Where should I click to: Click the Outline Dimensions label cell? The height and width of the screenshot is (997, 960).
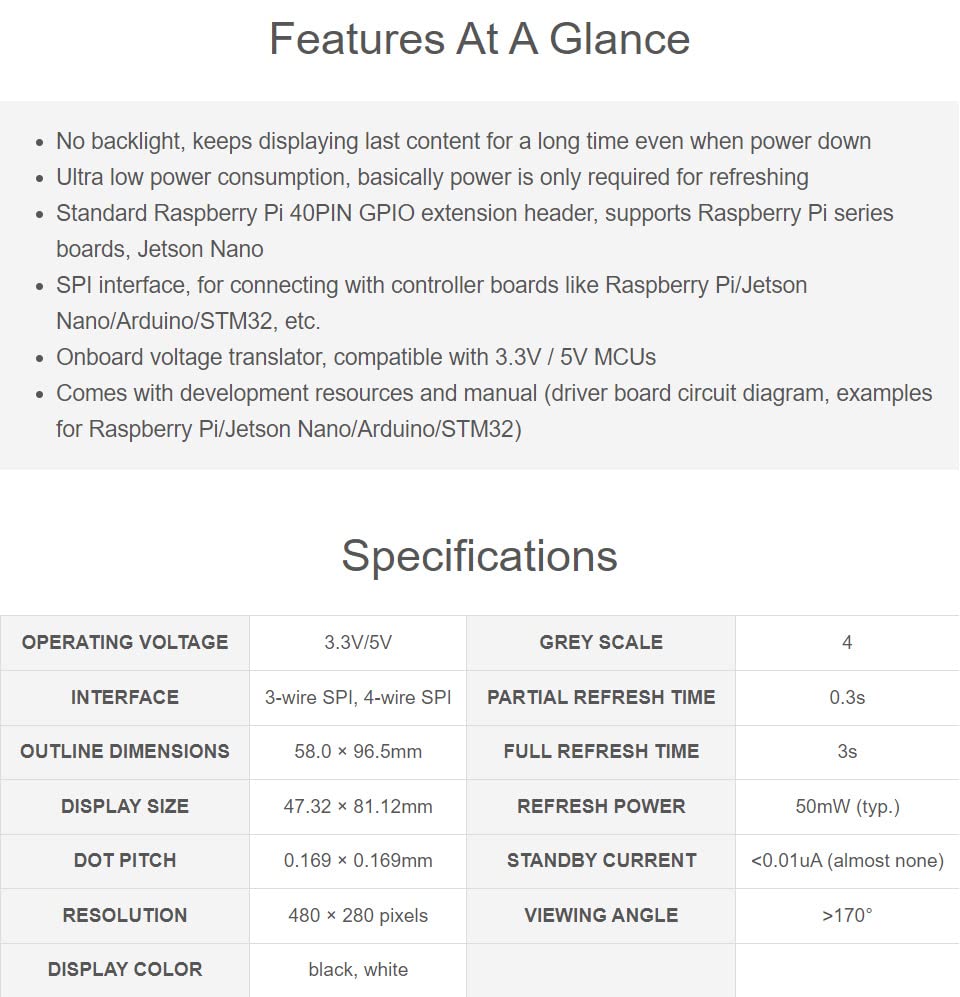[125, 751]
